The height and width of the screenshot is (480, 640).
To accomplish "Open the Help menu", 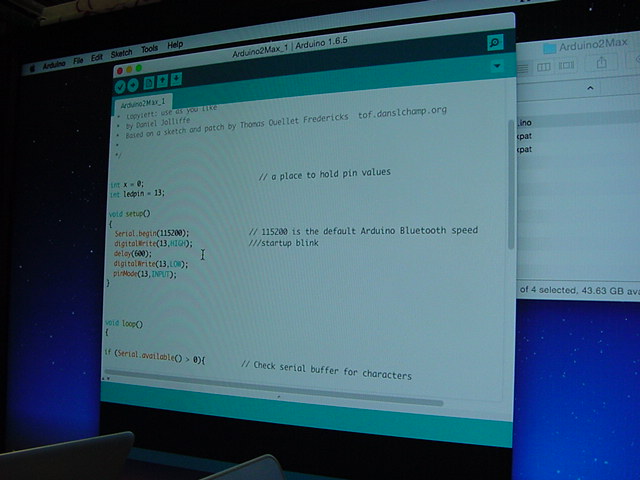I will [x=175, y=45].
